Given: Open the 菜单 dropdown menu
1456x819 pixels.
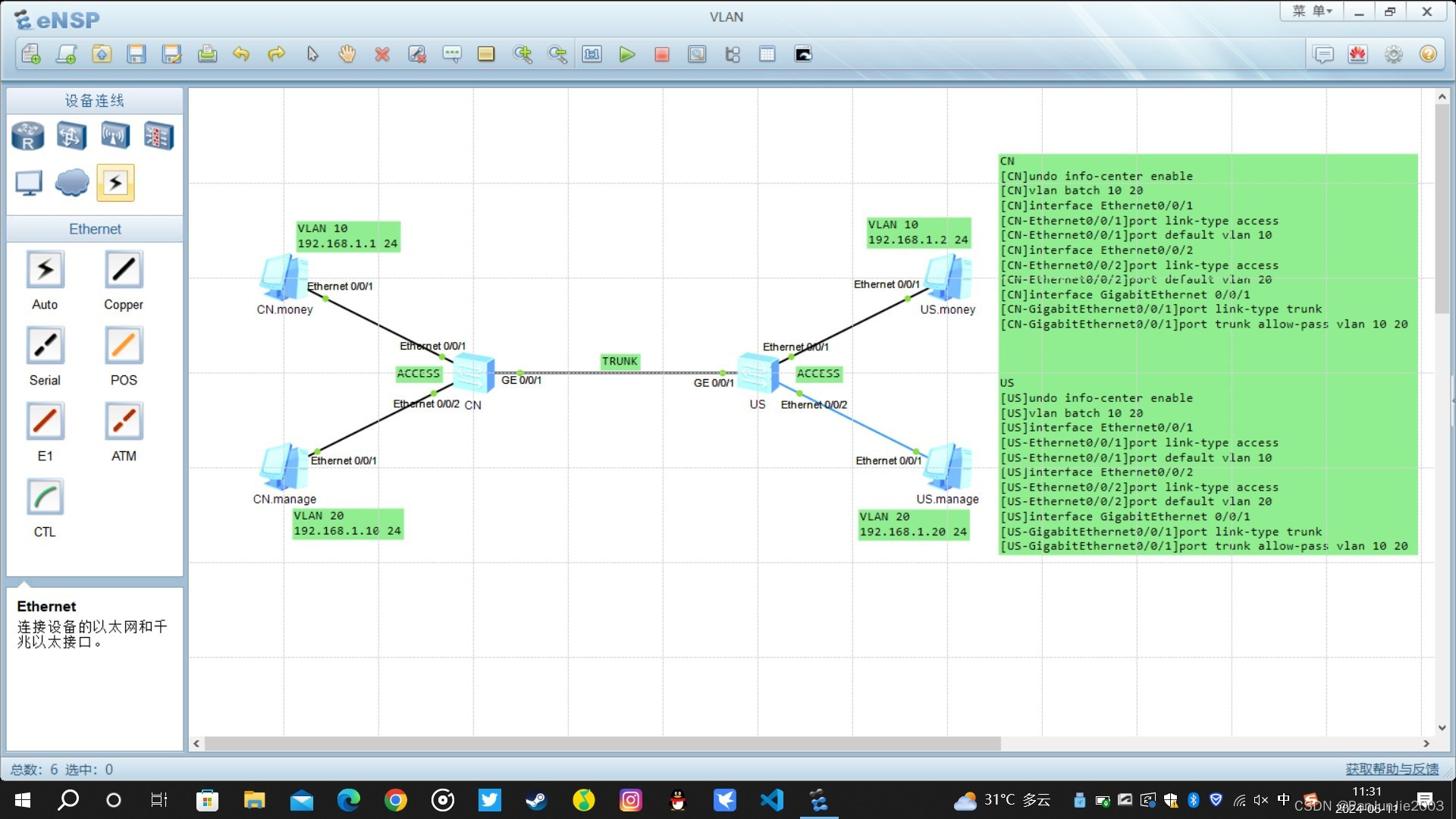Looking at the screenshot, I should (x=1312, y=11).
